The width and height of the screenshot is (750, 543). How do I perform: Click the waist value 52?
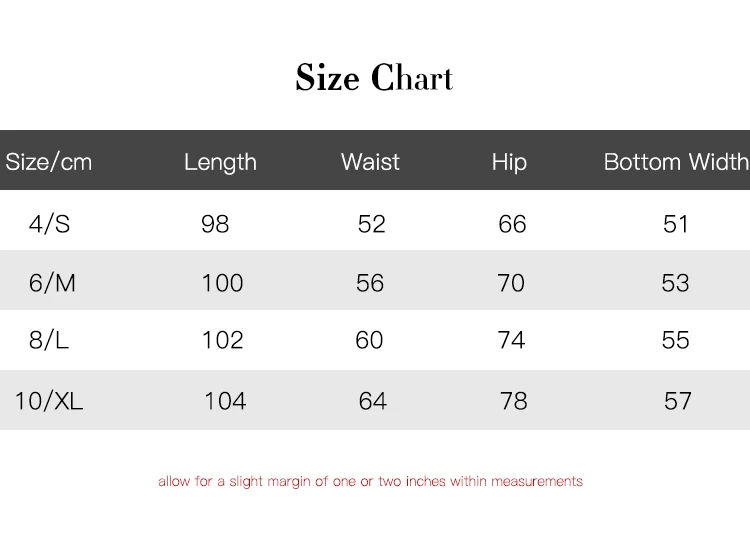371,224
